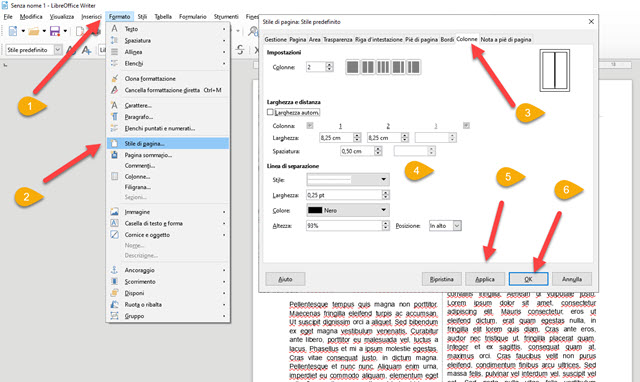Screen dimensions: 640x382
Task: Click the Ruota o ribalta icon
Action: point(115,304)
